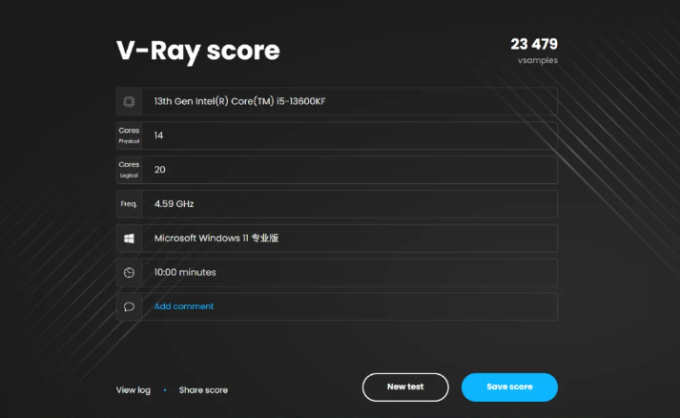Select the Microsoft Windows 11 text
680x418 pixels.
pyautogui.click(x=216, y=238)
